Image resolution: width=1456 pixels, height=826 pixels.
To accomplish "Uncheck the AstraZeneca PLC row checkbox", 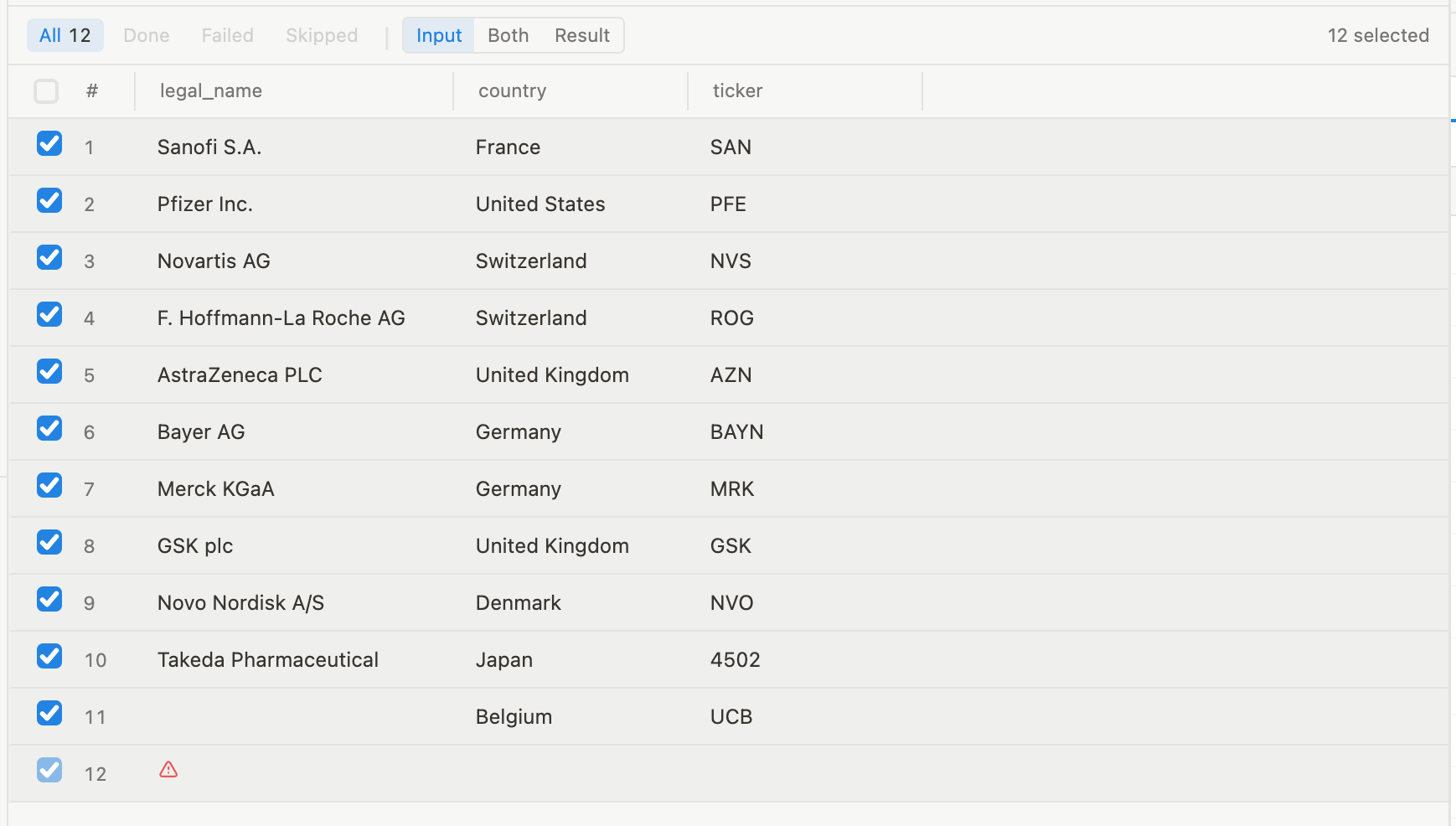I will pyautogui.click(x=49, y=371).
